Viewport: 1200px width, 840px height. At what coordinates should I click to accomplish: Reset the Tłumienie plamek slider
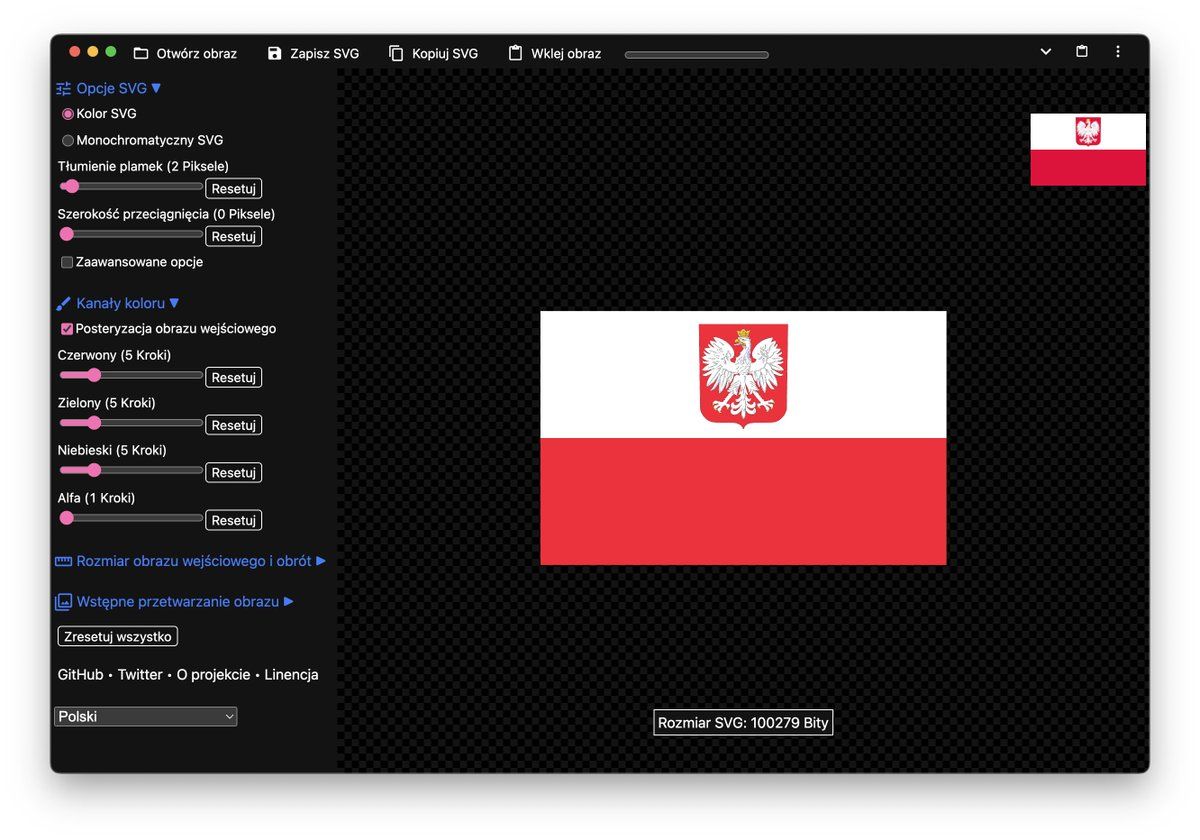pos(234,188)
